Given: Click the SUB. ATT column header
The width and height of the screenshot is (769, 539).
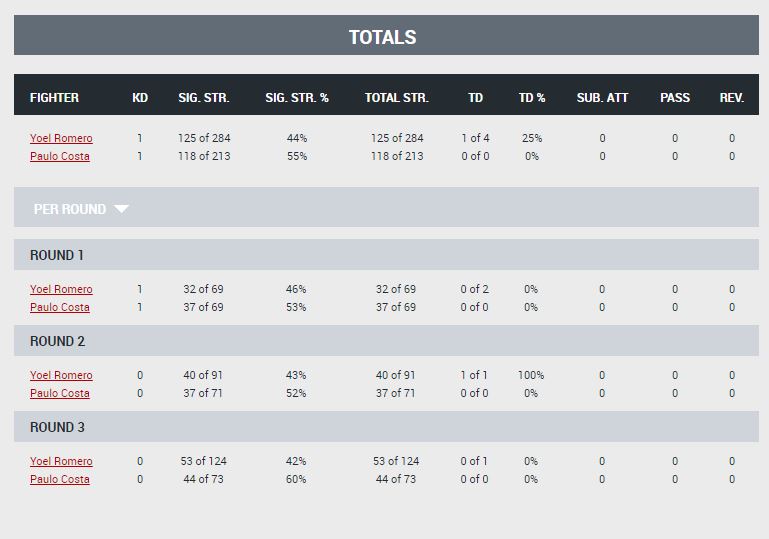Looking at the screenshot, I should tap(602, 98).
